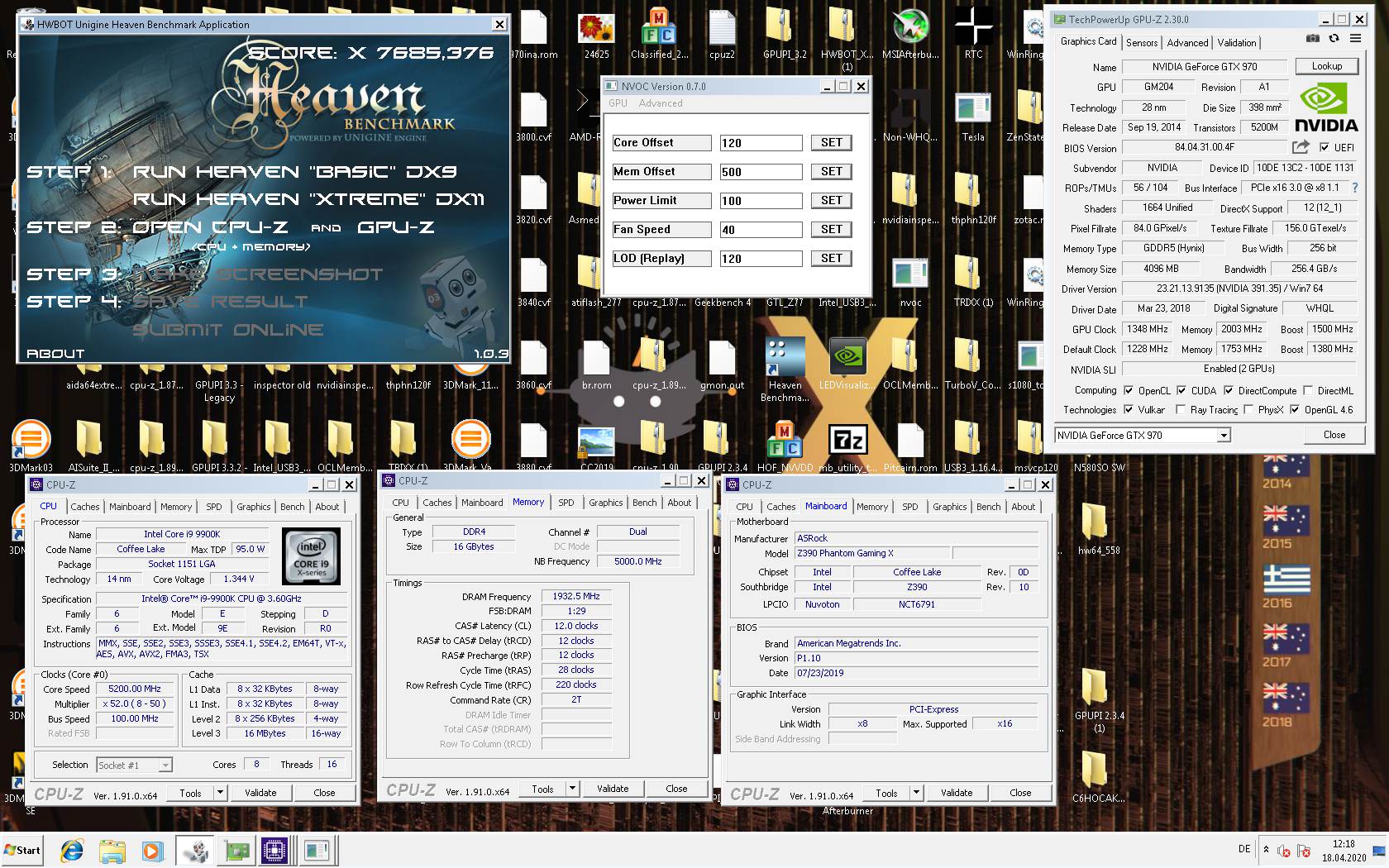Click Validate in CPU-Z Memory window
The width and height of the screenshot is (1389, 868).
[613, 789]
